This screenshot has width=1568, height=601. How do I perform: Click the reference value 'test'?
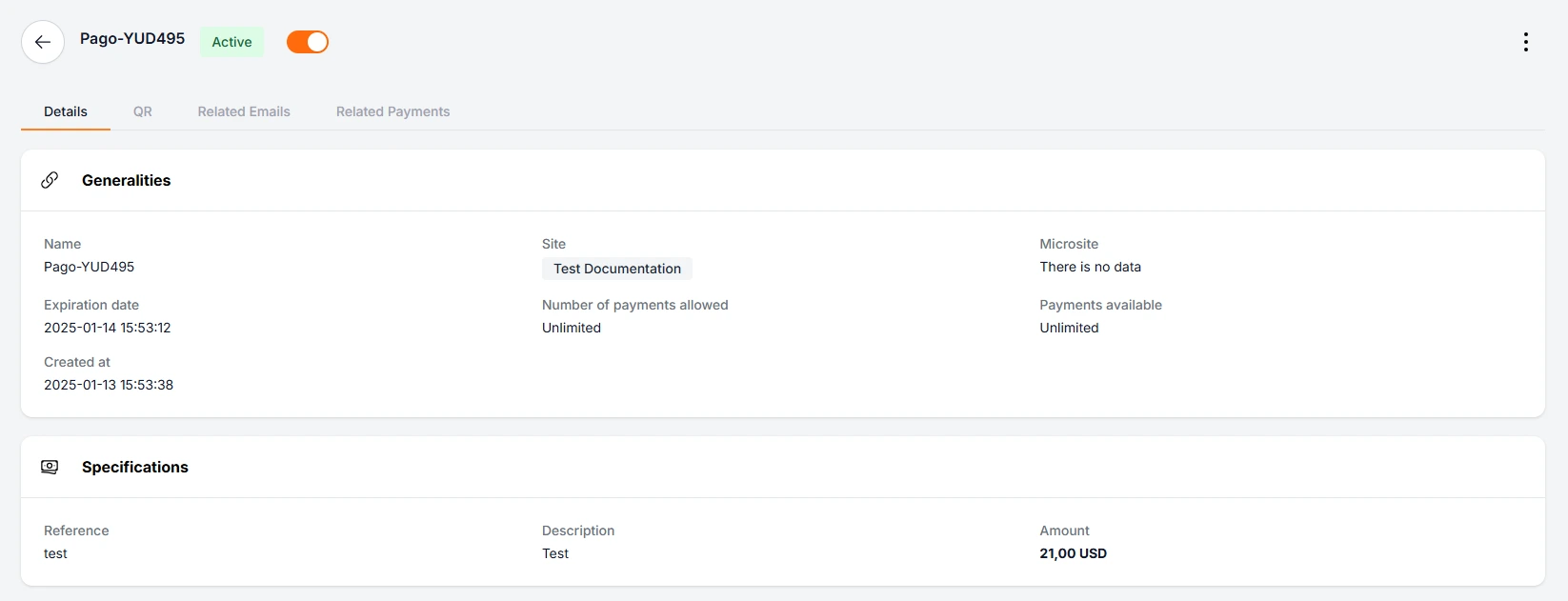[55, 553]
